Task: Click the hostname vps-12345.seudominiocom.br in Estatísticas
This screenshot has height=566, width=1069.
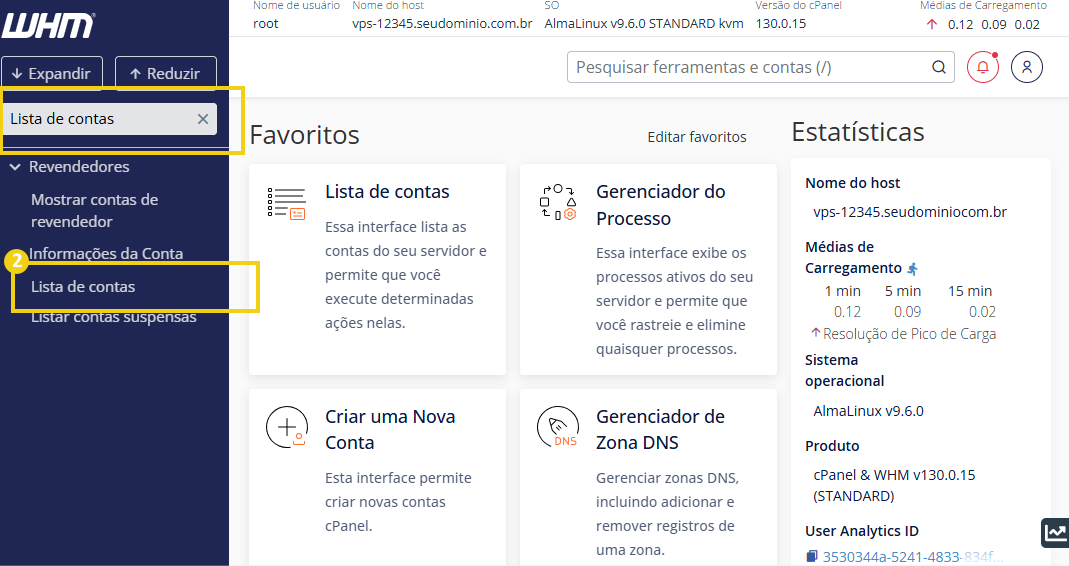Action: tap(909, 212)
